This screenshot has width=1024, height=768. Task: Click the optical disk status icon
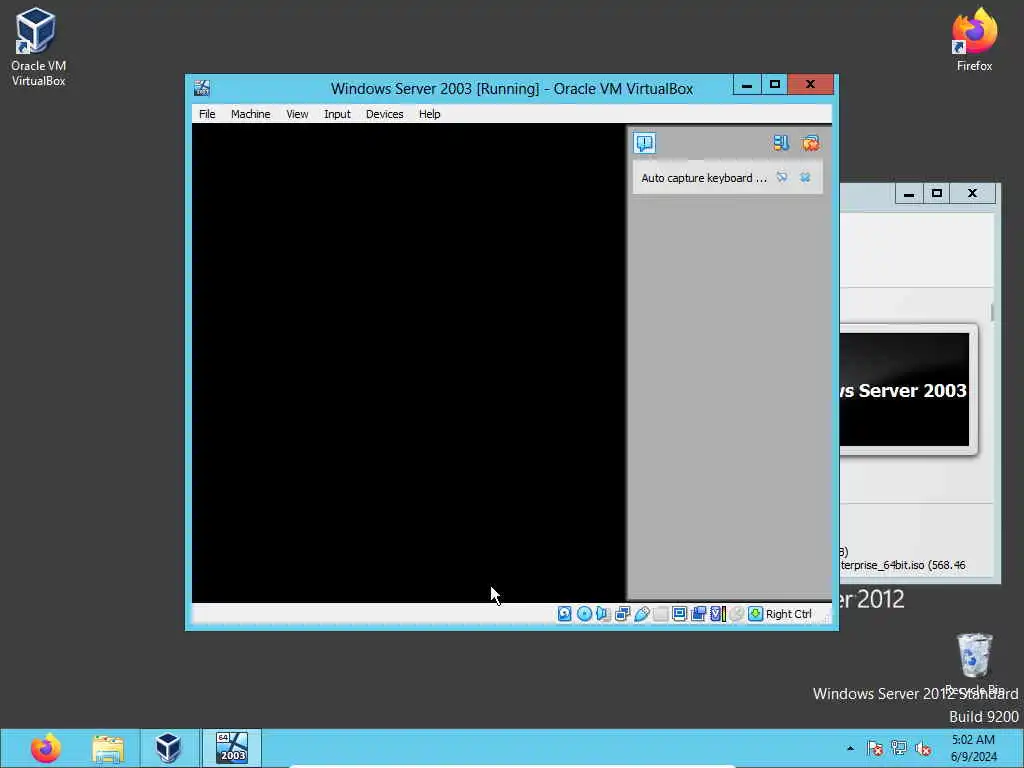pos(584,614)
